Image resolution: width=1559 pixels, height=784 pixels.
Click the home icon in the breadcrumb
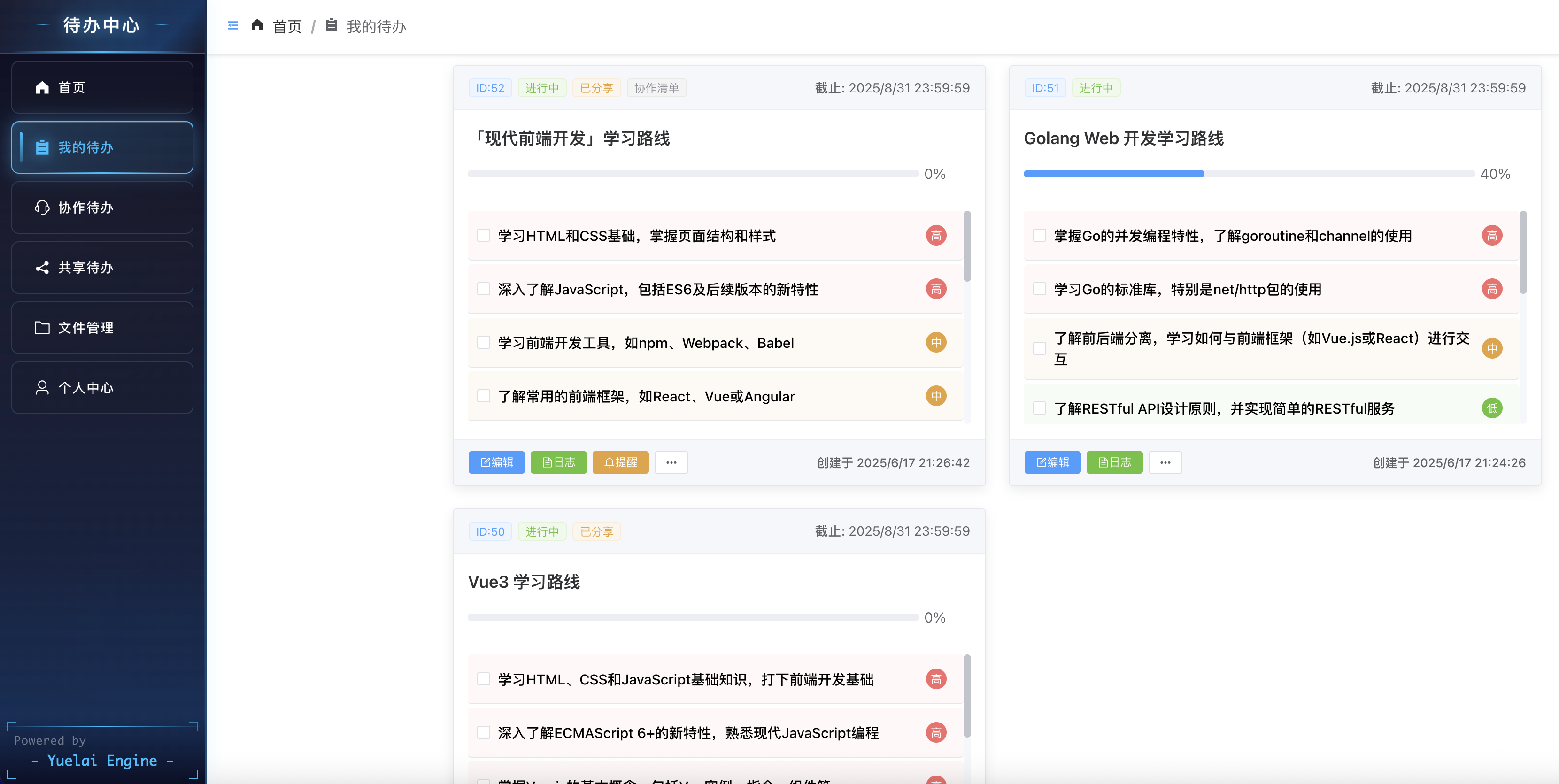pyautogui.click(x=257, y=25)
